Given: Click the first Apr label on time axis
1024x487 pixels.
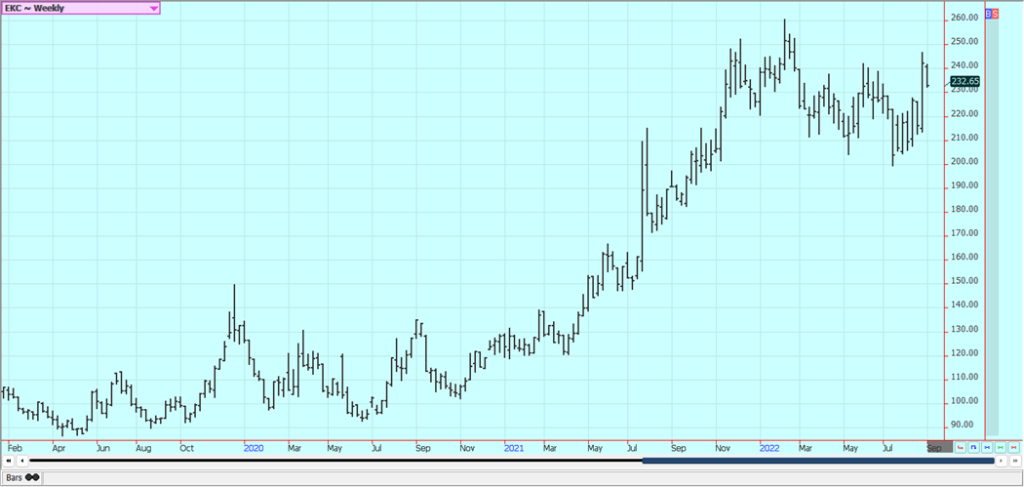Looking at the screenshot, I should click(59, 448).
